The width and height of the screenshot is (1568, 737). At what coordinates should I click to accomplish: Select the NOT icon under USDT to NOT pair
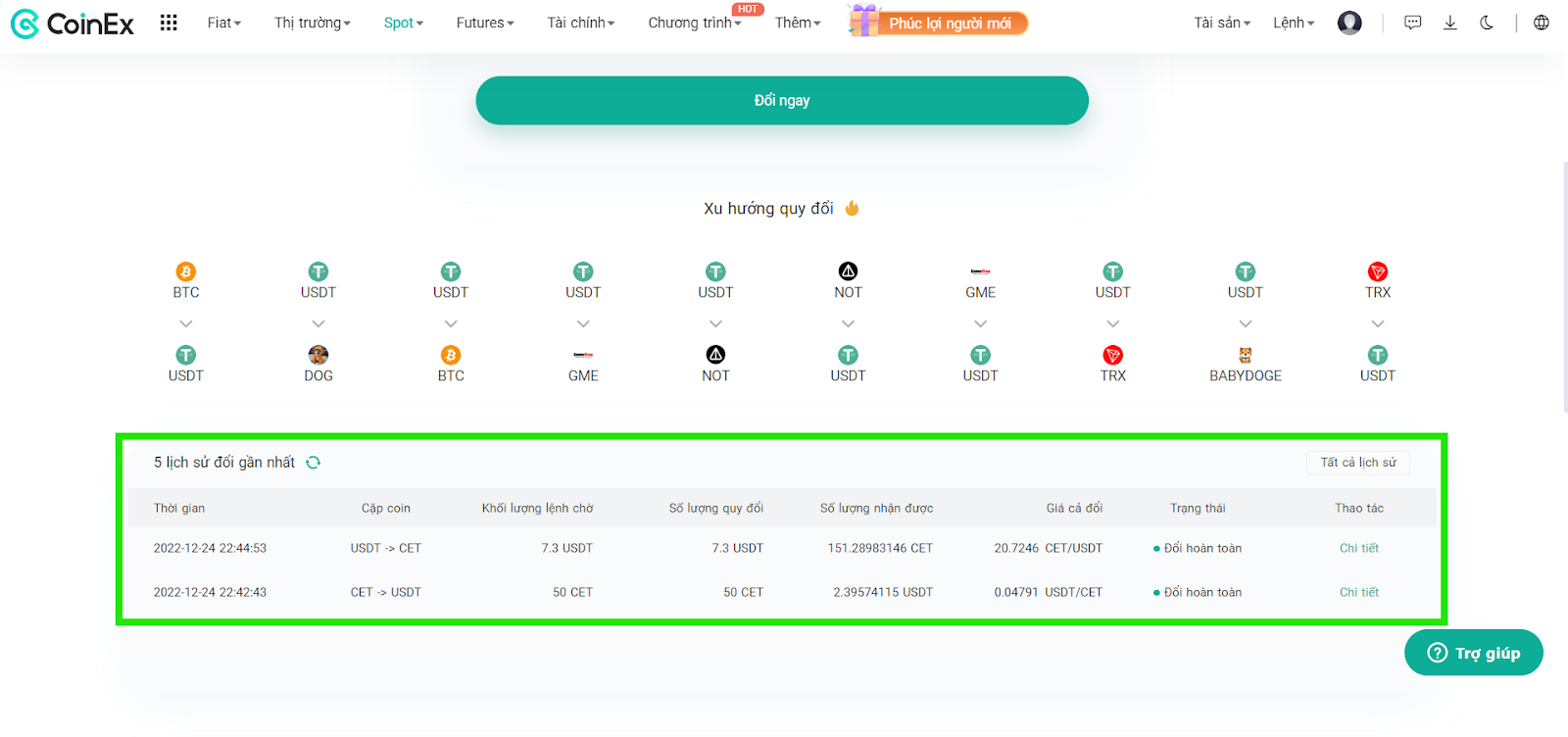[x=715, y=355]
